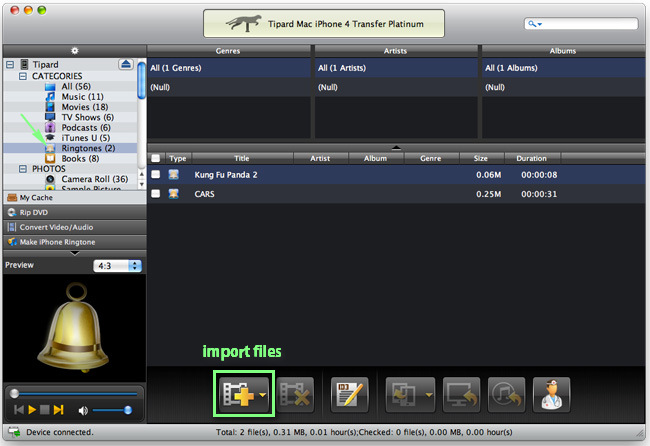
Task: Open the ID3 info editor icon
Action: (349, 395)
